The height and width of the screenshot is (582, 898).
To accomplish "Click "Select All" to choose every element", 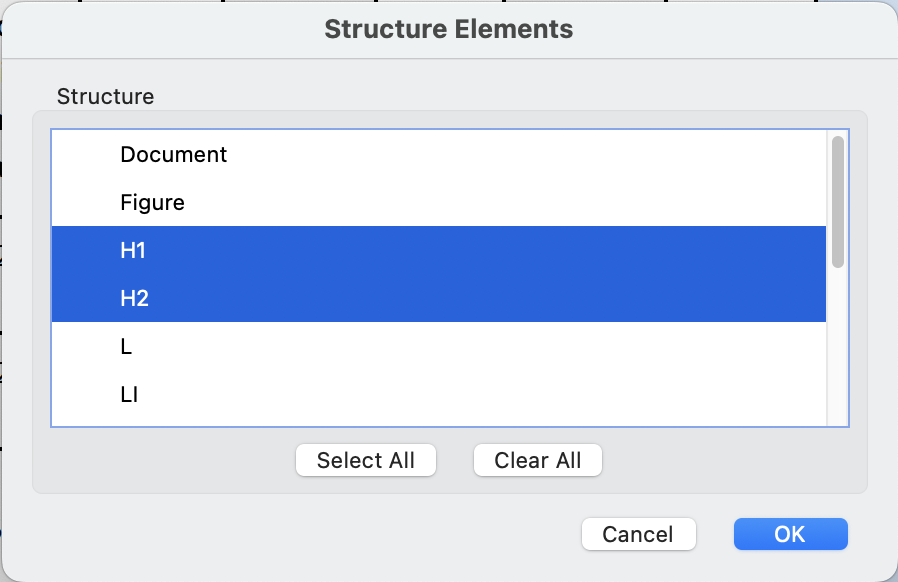I will point(365,460).
